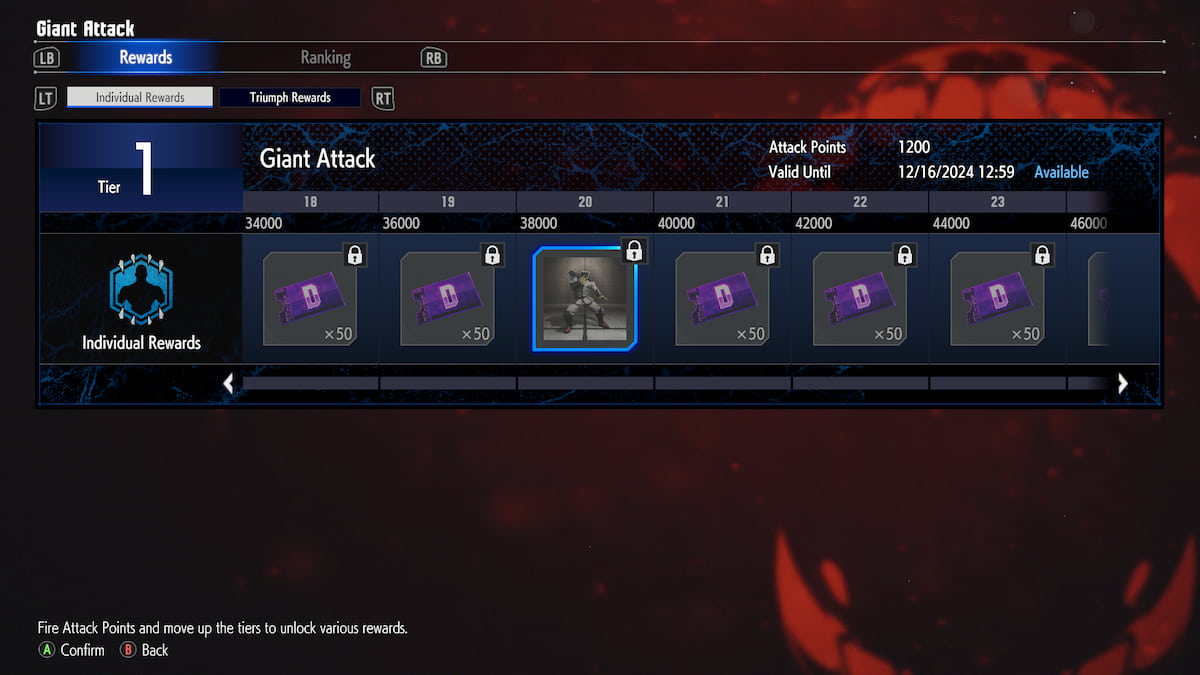Advance rewards list with right arrow
This screenshot has height=675, width=1200.
1122,383
